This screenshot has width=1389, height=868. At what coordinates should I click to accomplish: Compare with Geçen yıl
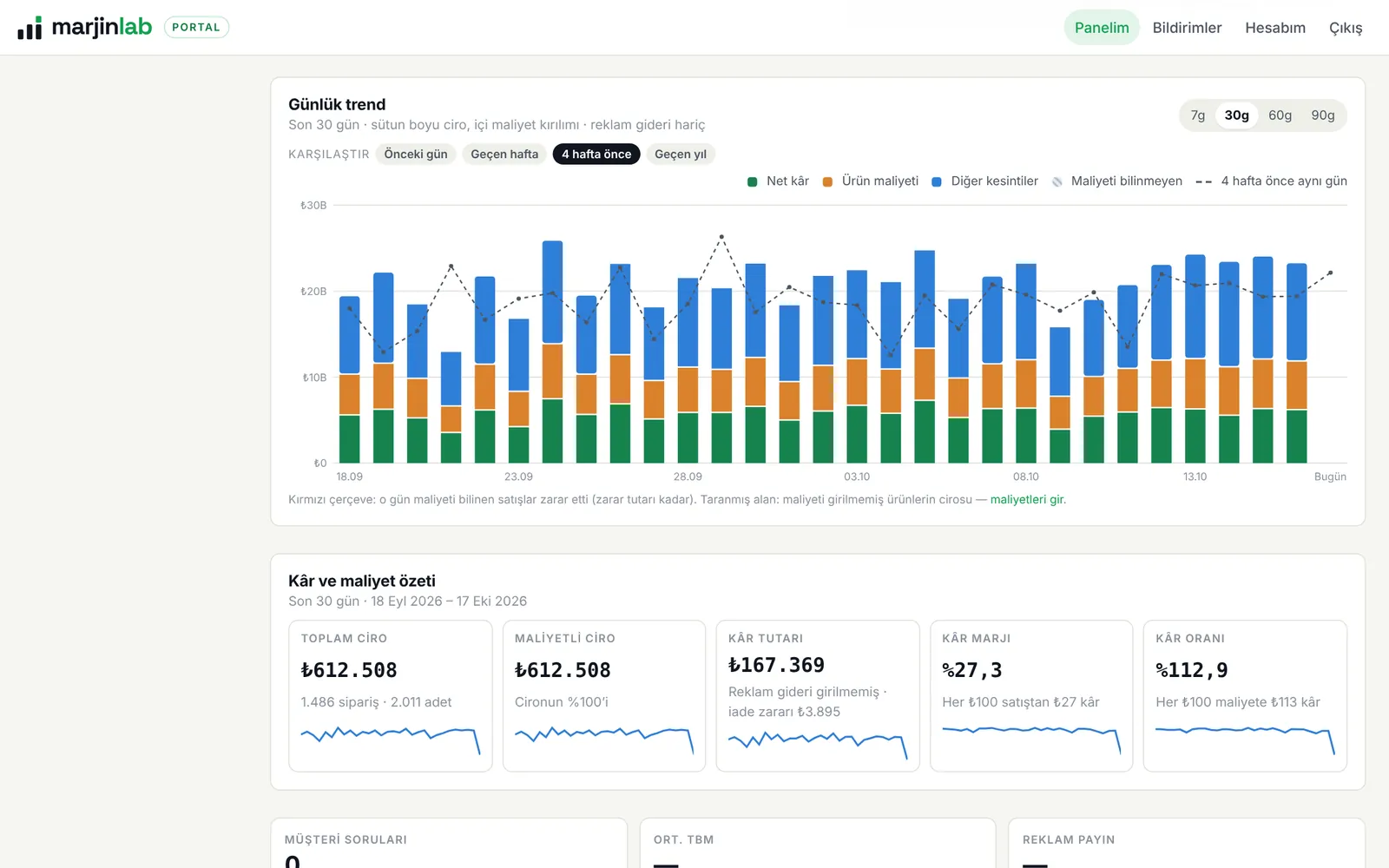pos(681,155)
